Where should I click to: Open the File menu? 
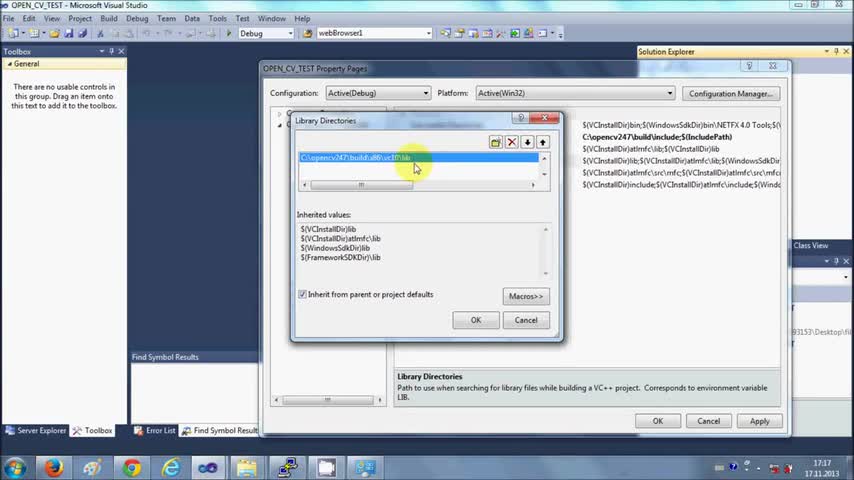pos(9,19)
